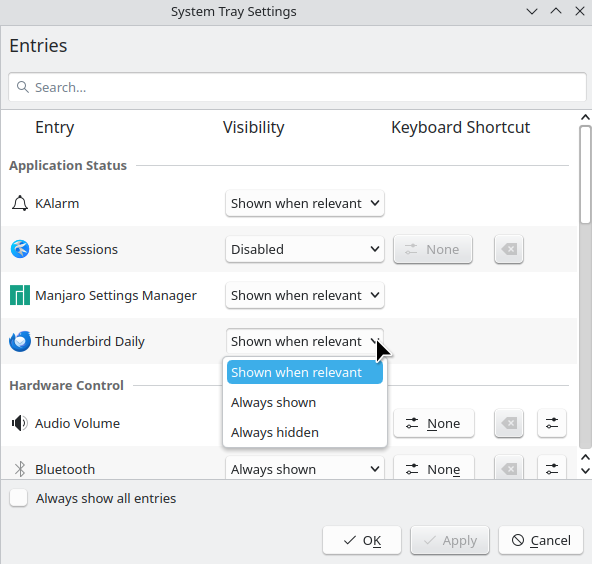Focus the Search entries field

pos(297,87)
